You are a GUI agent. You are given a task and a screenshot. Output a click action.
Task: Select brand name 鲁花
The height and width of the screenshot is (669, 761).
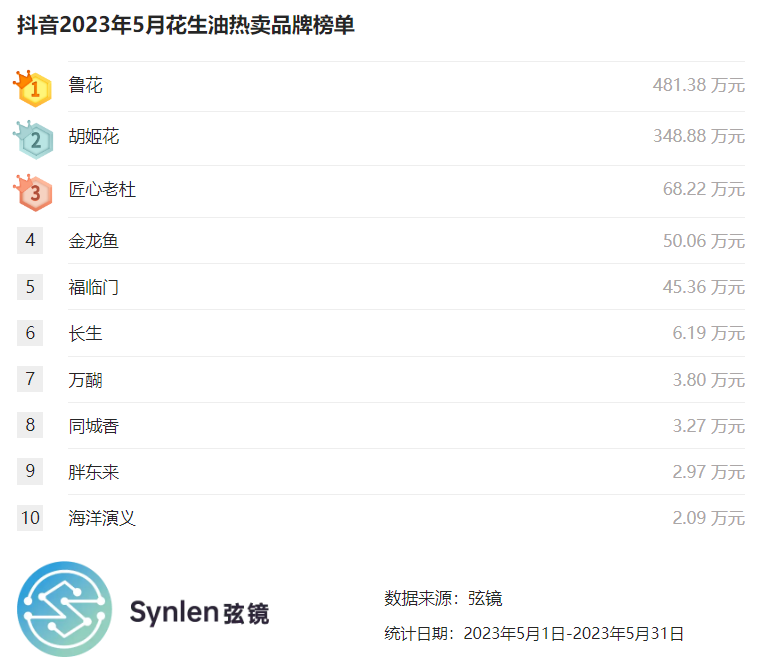[x=85, y=85]
